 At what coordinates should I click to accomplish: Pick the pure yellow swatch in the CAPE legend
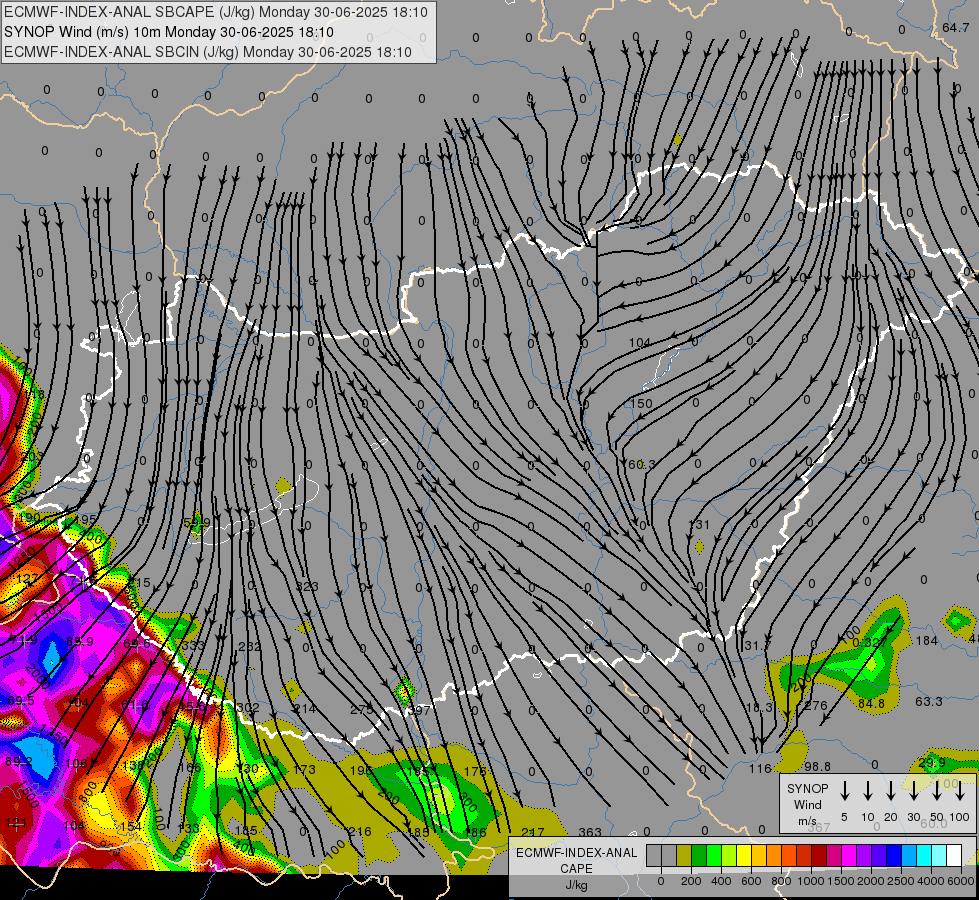pos(744,855)
